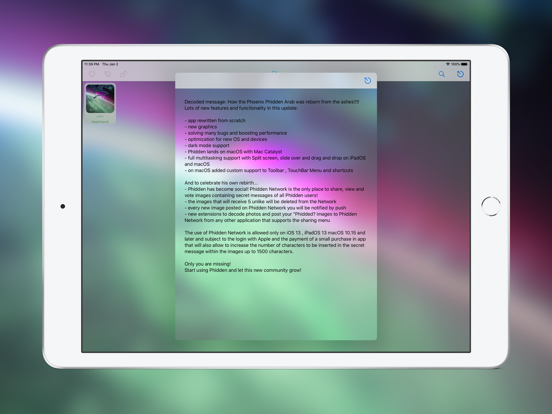The height and width of the screenshot is (414, 552).
Task: Tap 'optimization for new OS and devices'
Action: coord(226,139)
